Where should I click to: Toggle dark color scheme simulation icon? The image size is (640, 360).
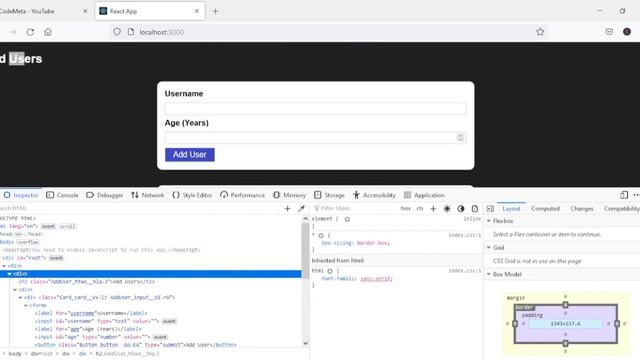pyautogui.click(x=461, y=209)
